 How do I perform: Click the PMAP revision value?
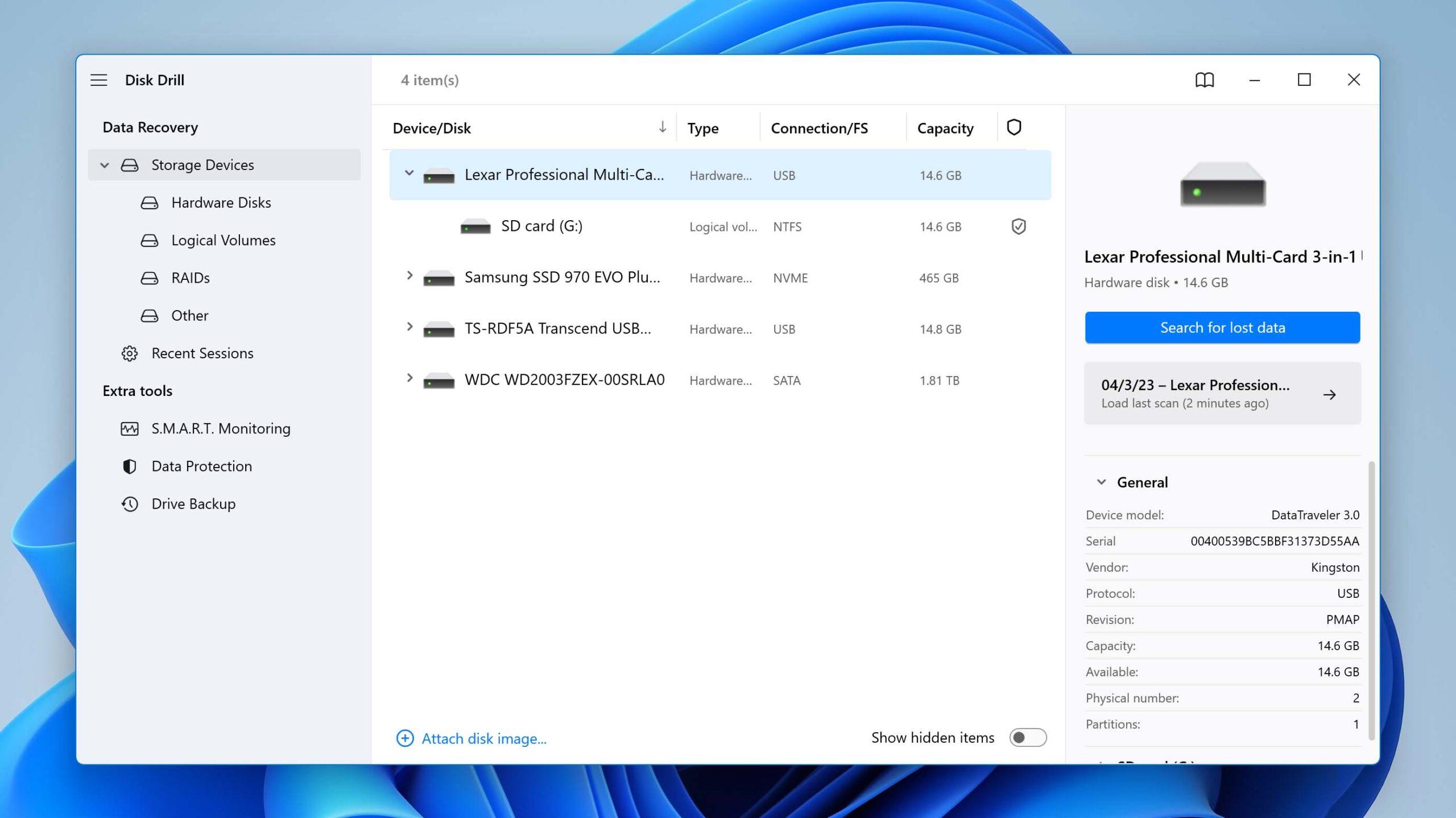[x=1342, y=619]
